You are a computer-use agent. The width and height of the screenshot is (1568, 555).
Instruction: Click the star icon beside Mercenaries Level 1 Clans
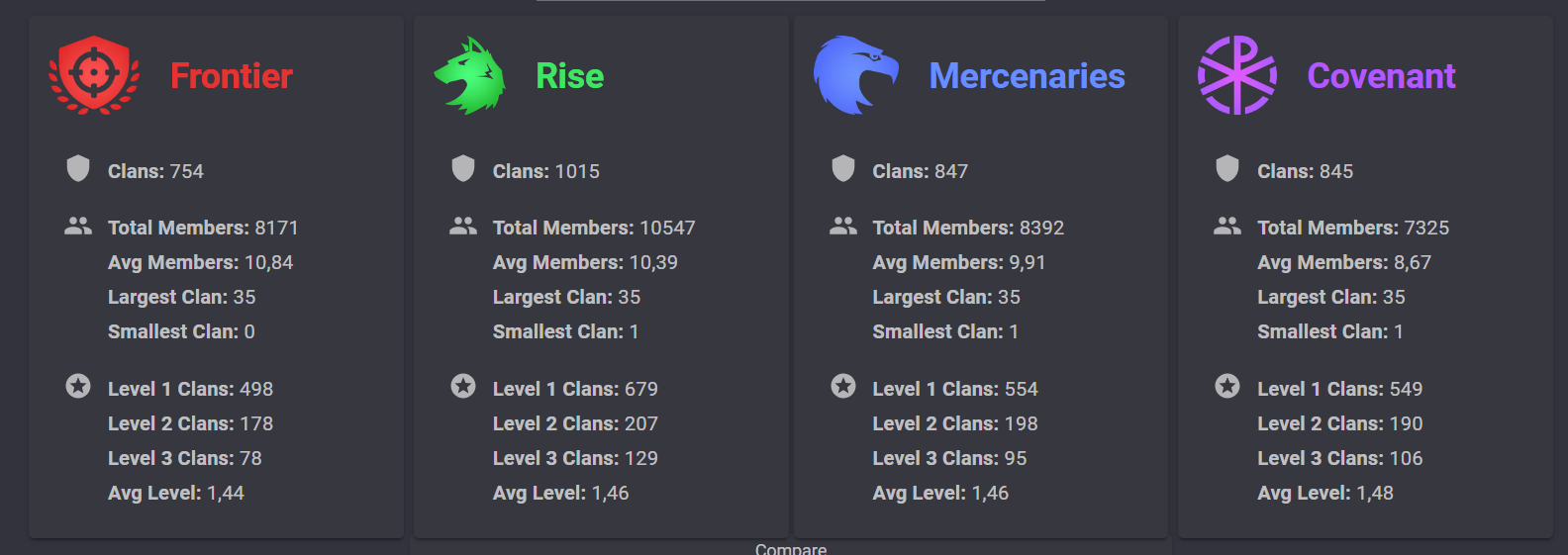click(843, 386)
